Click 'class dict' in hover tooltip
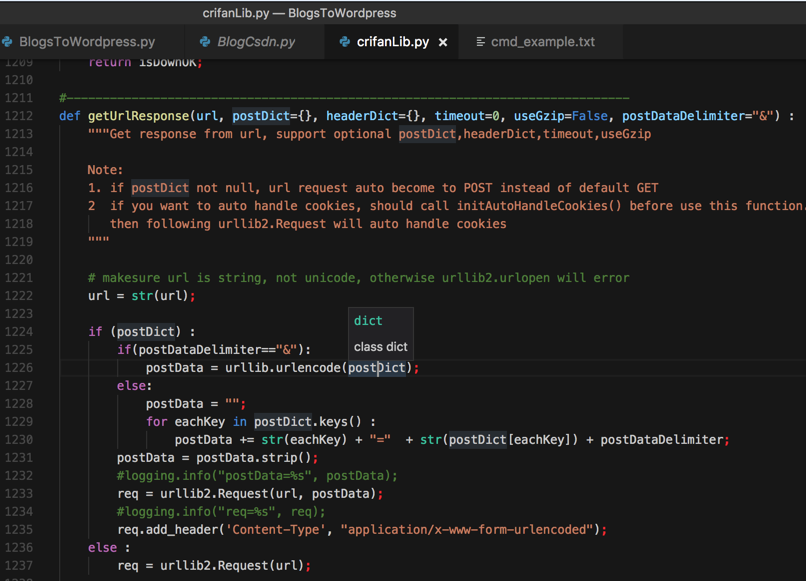806x581 pixels. [380, 347]
